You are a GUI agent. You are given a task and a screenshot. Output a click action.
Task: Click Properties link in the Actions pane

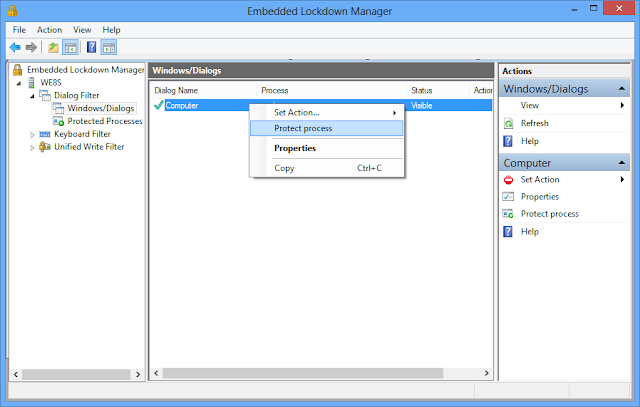[540, 197]
